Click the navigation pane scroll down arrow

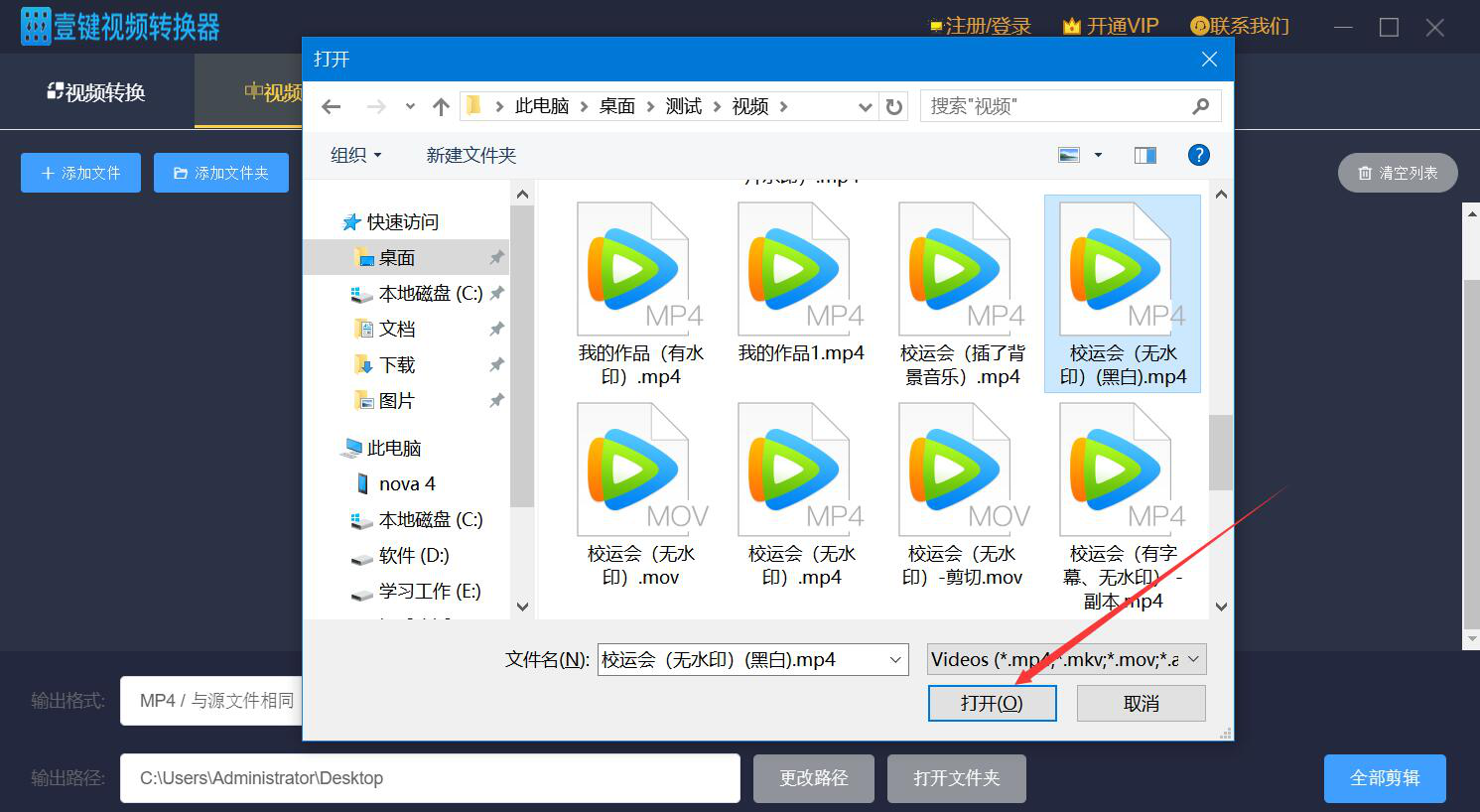coord(522,607)
